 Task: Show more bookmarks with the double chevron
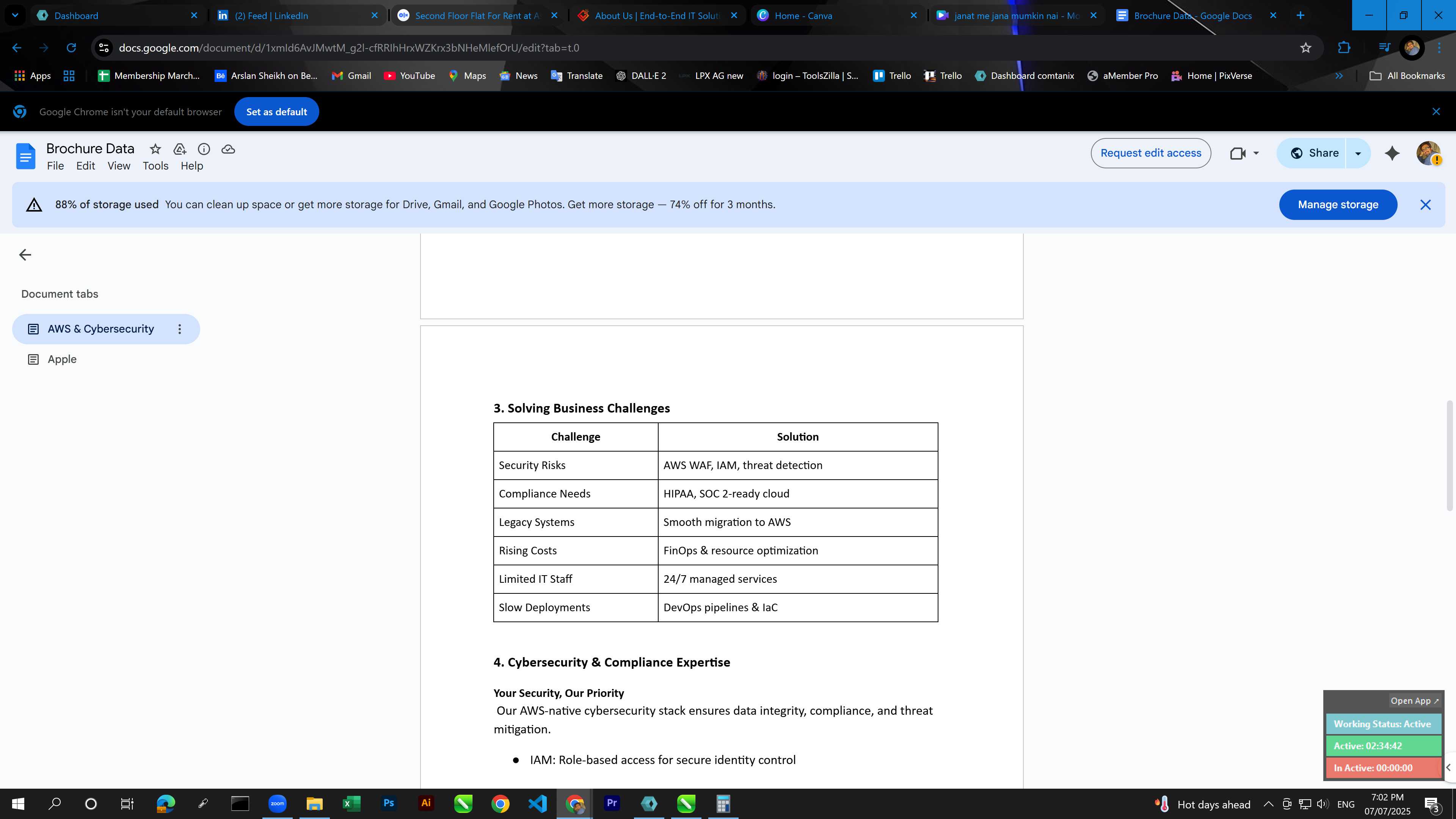tap(1338, 76)
